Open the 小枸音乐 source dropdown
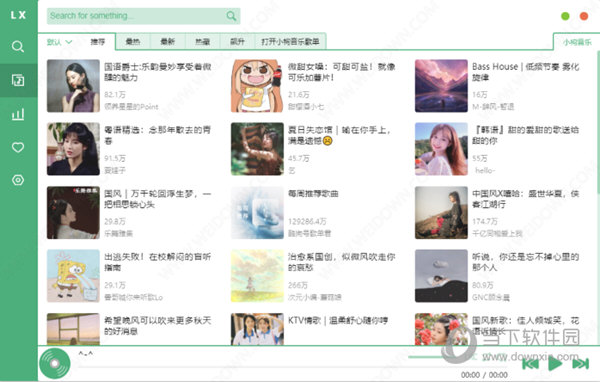The width and height of the screenshot is (600, 382). point(577,42)
